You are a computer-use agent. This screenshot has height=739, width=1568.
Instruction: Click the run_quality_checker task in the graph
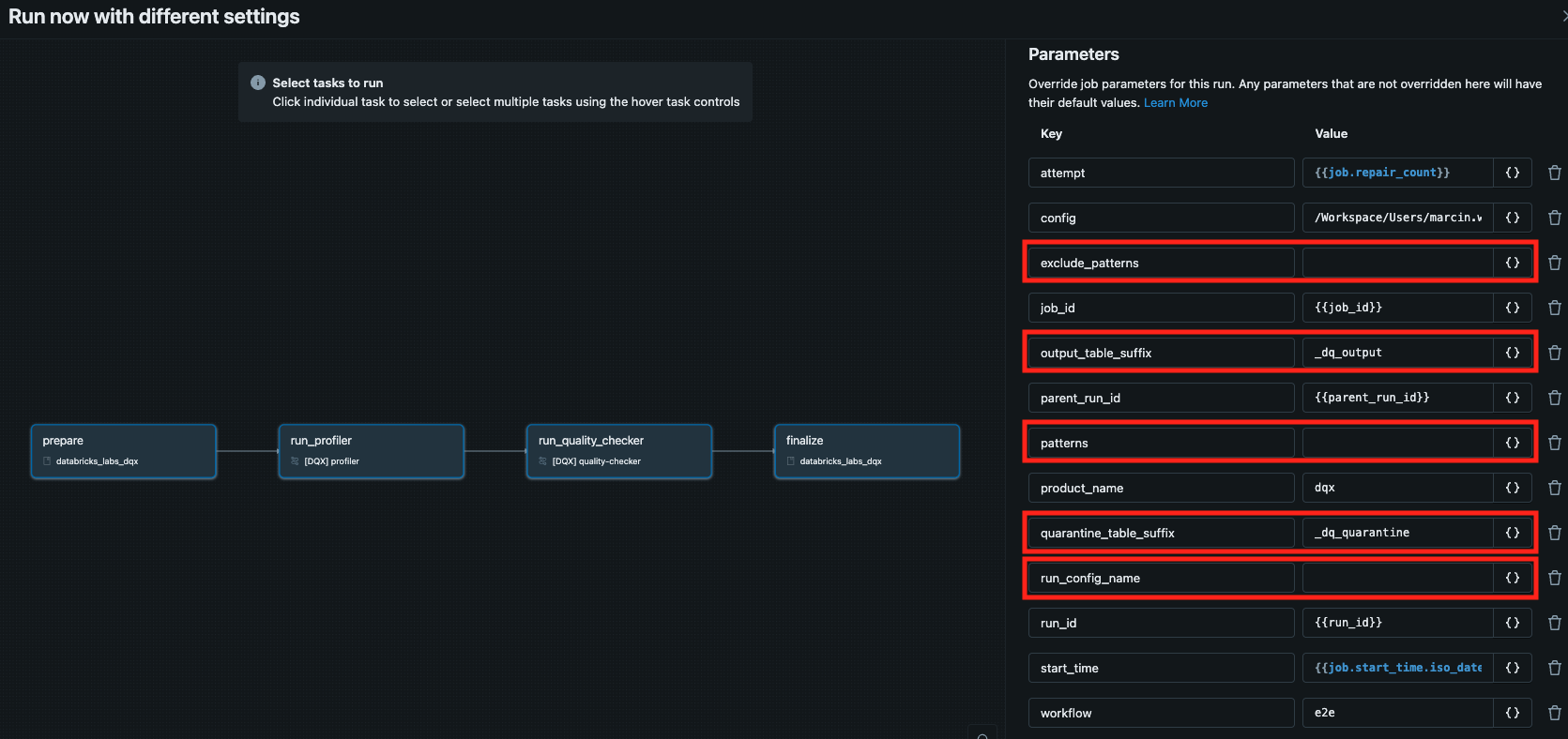(x=618, y=451)
